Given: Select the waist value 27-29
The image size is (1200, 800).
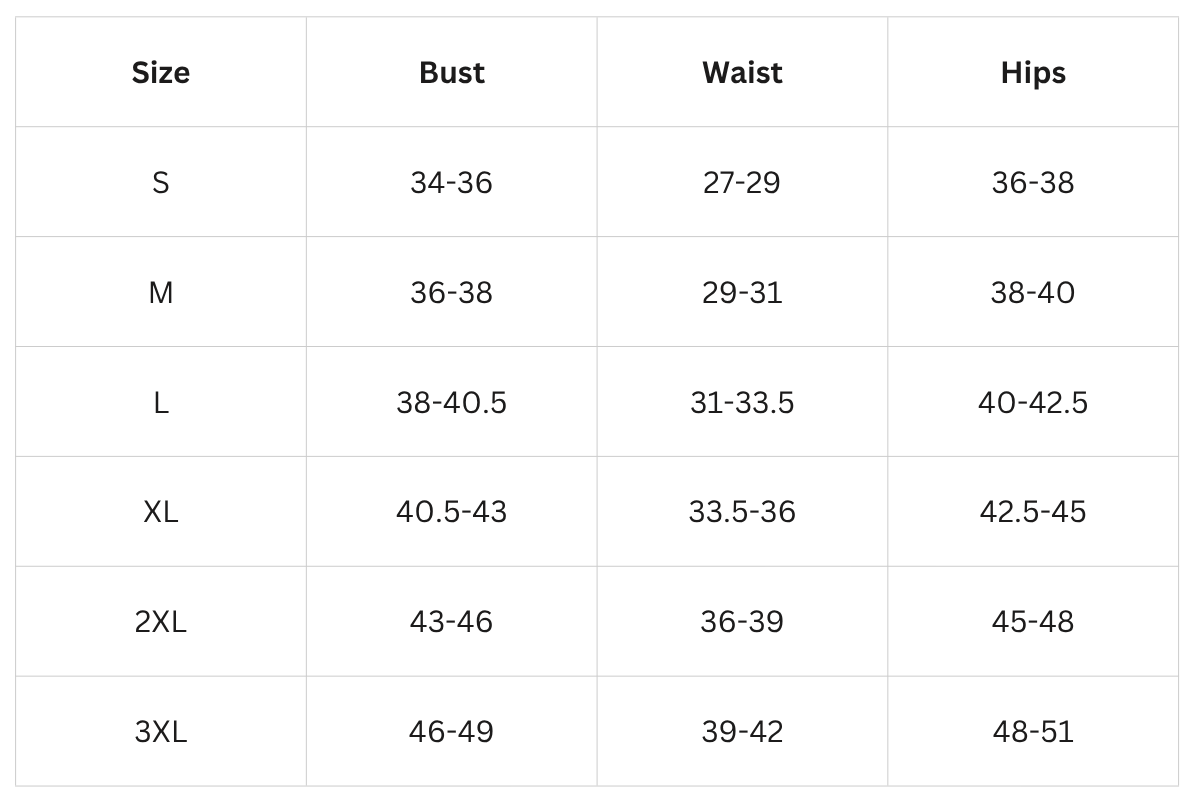Looking at the screenshot, I should tap(742, 183).
